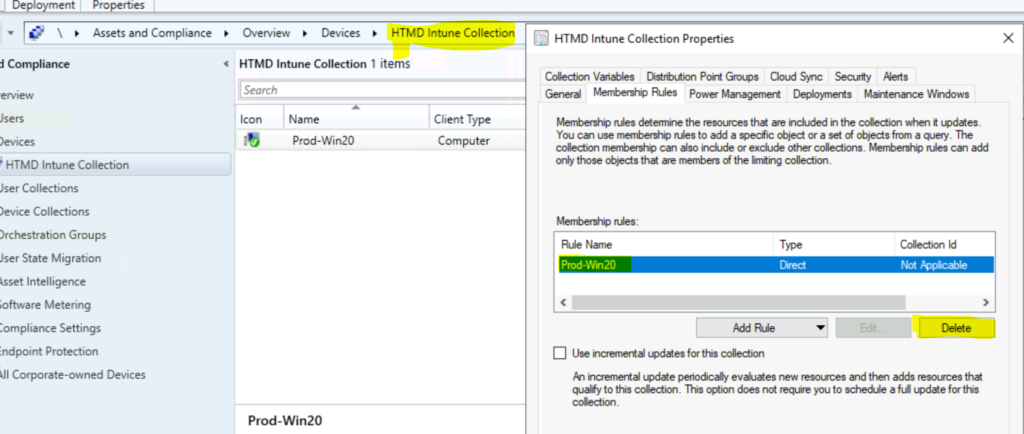
Task: Sort devices by Name column header
Action: tap(357, 119)
